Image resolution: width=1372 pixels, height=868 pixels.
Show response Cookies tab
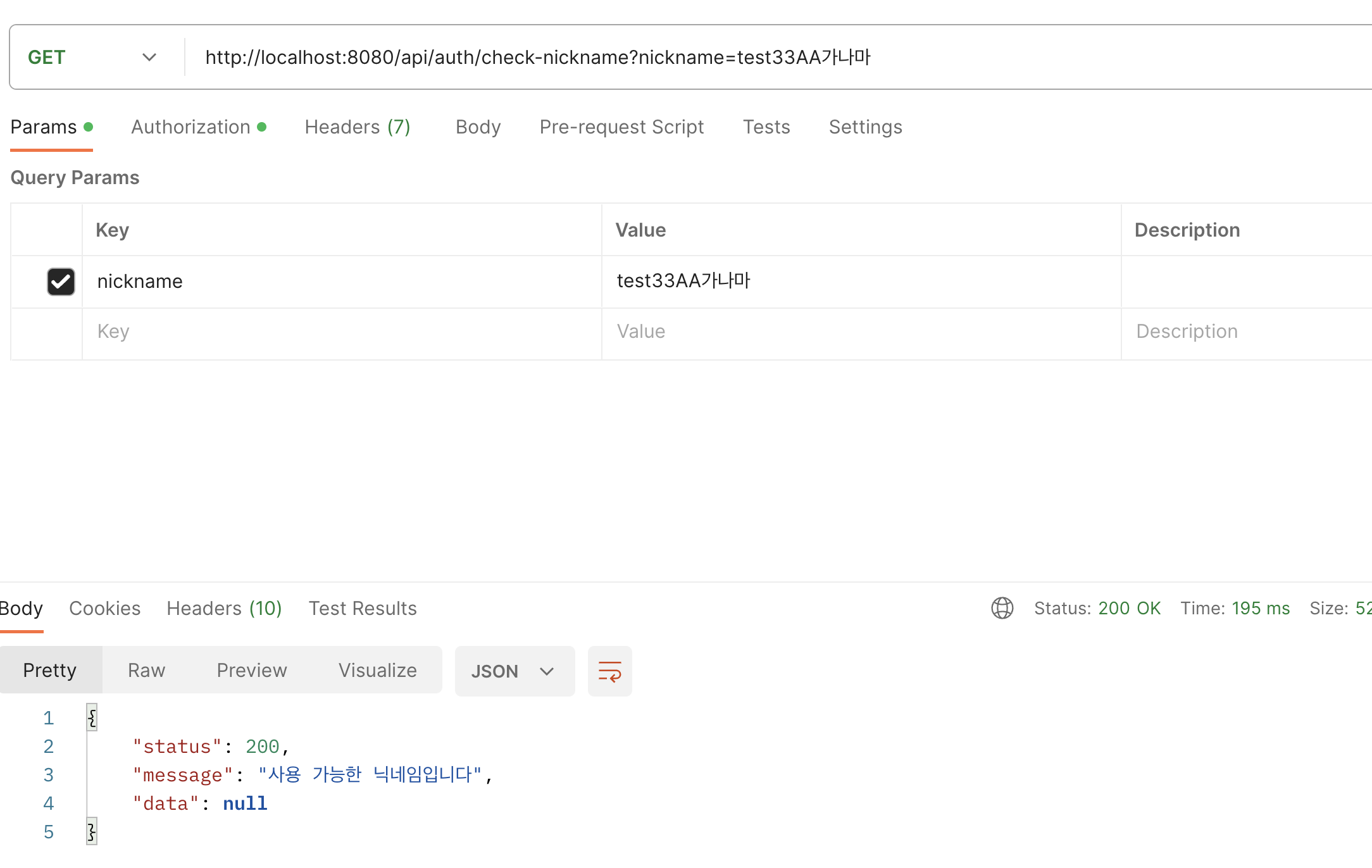[104, 608]
